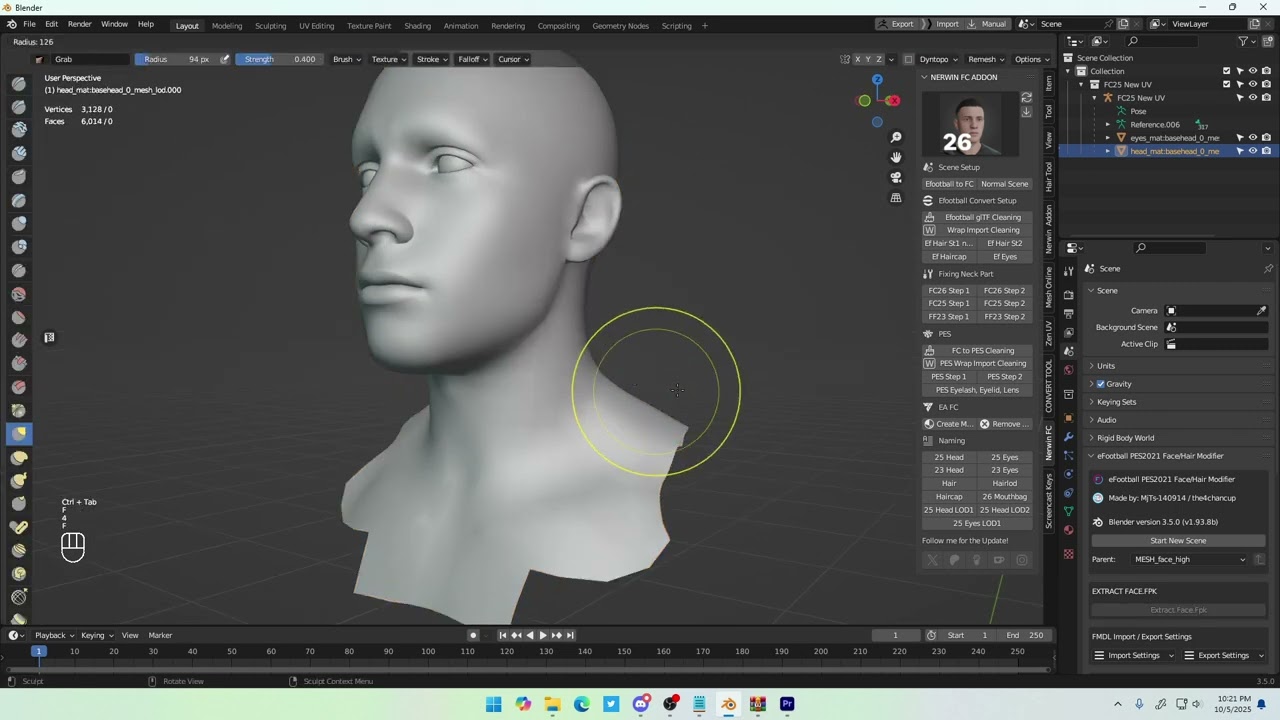Click the pan hand icon in viewport
Screen dimensions: 1280x720
(896, 157)
